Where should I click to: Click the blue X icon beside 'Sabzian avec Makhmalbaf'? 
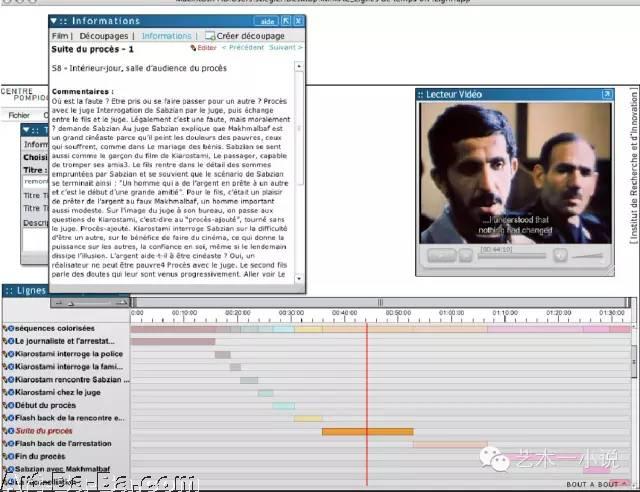coord(11,469)
